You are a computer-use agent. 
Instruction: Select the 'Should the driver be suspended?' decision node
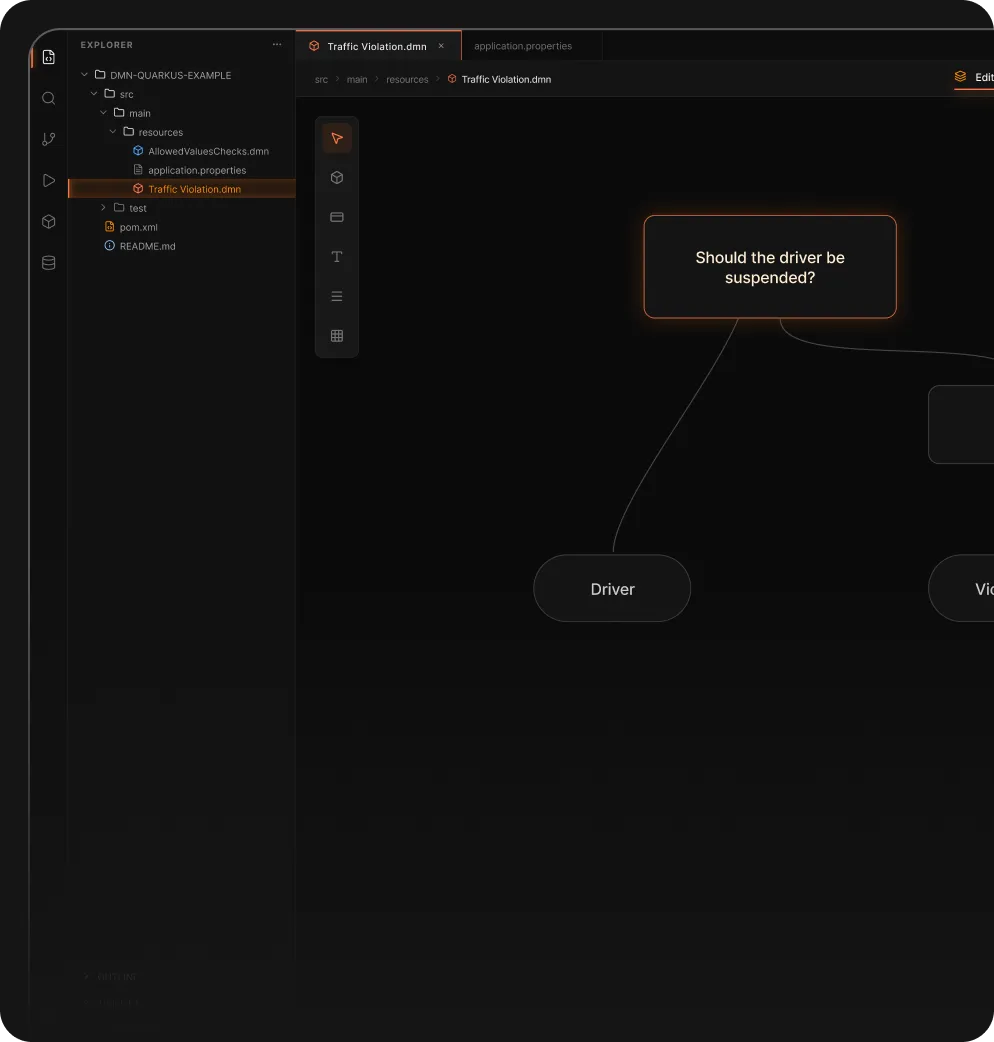770,267
